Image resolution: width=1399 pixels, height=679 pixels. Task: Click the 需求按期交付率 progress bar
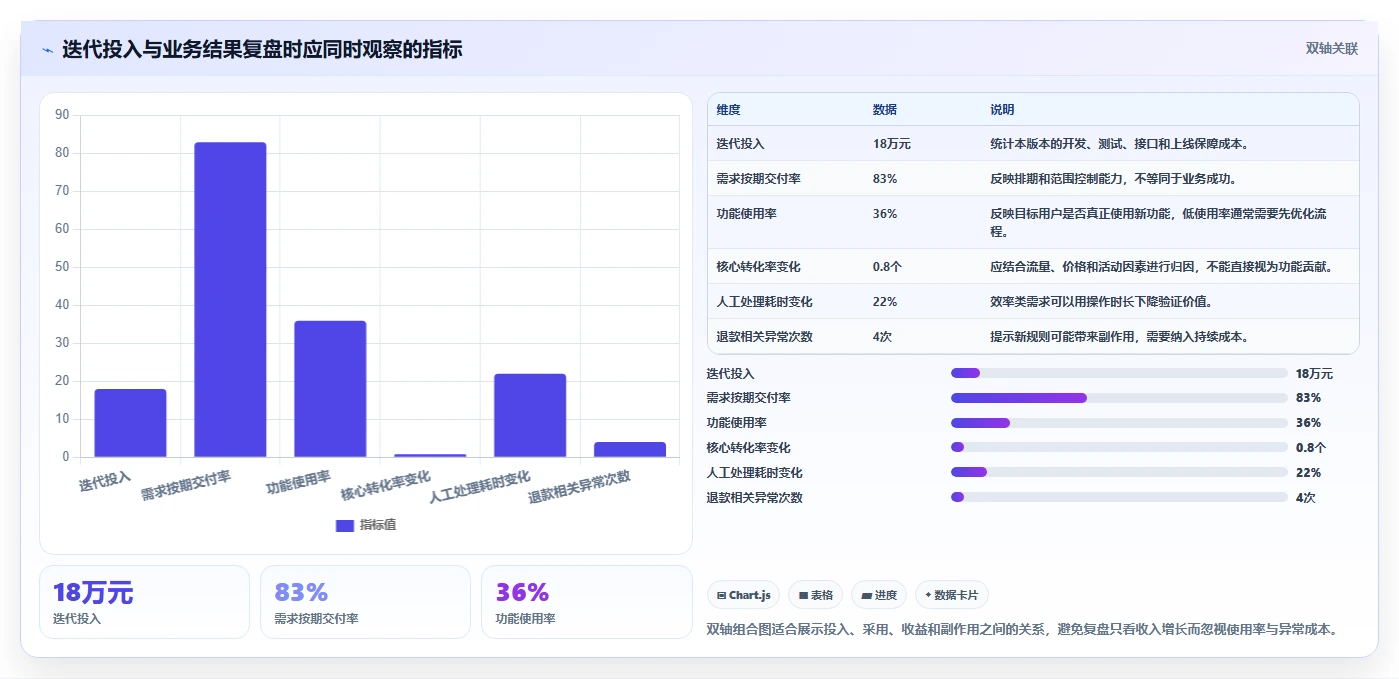click(1119, 398)
